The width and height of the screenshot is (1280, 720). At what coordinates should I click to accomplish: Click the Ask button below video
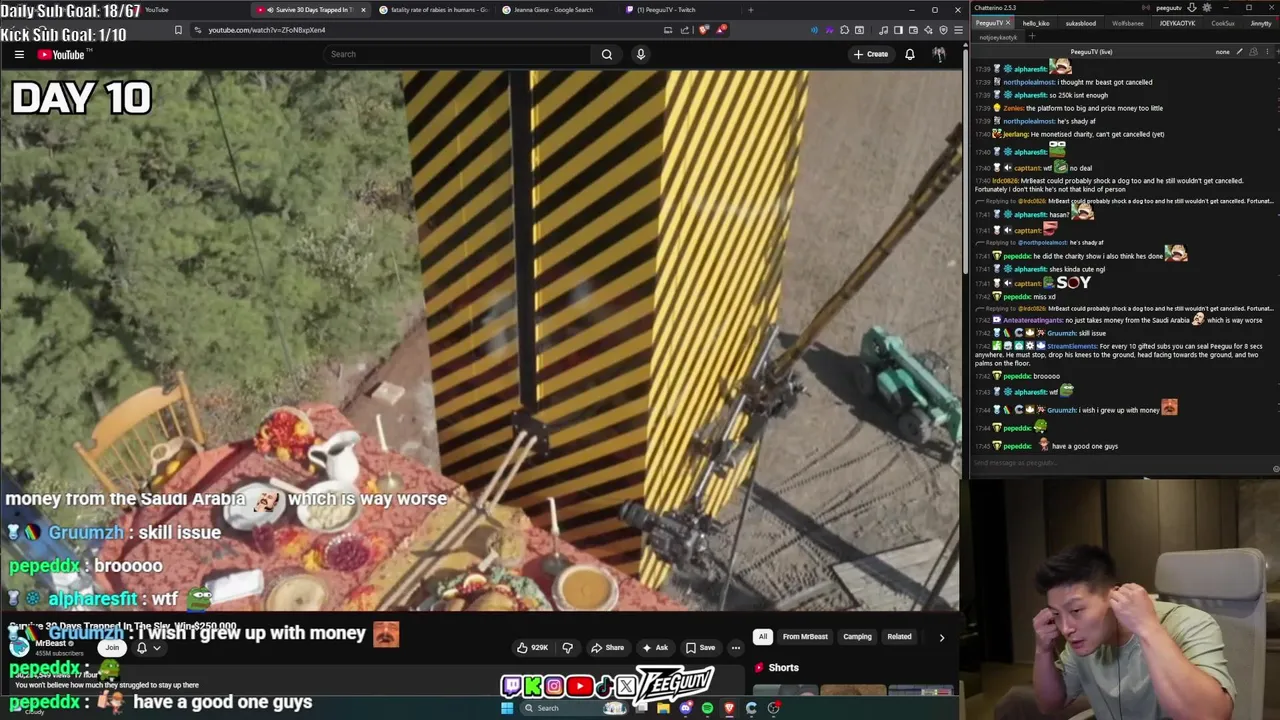(x=655, y=648)
